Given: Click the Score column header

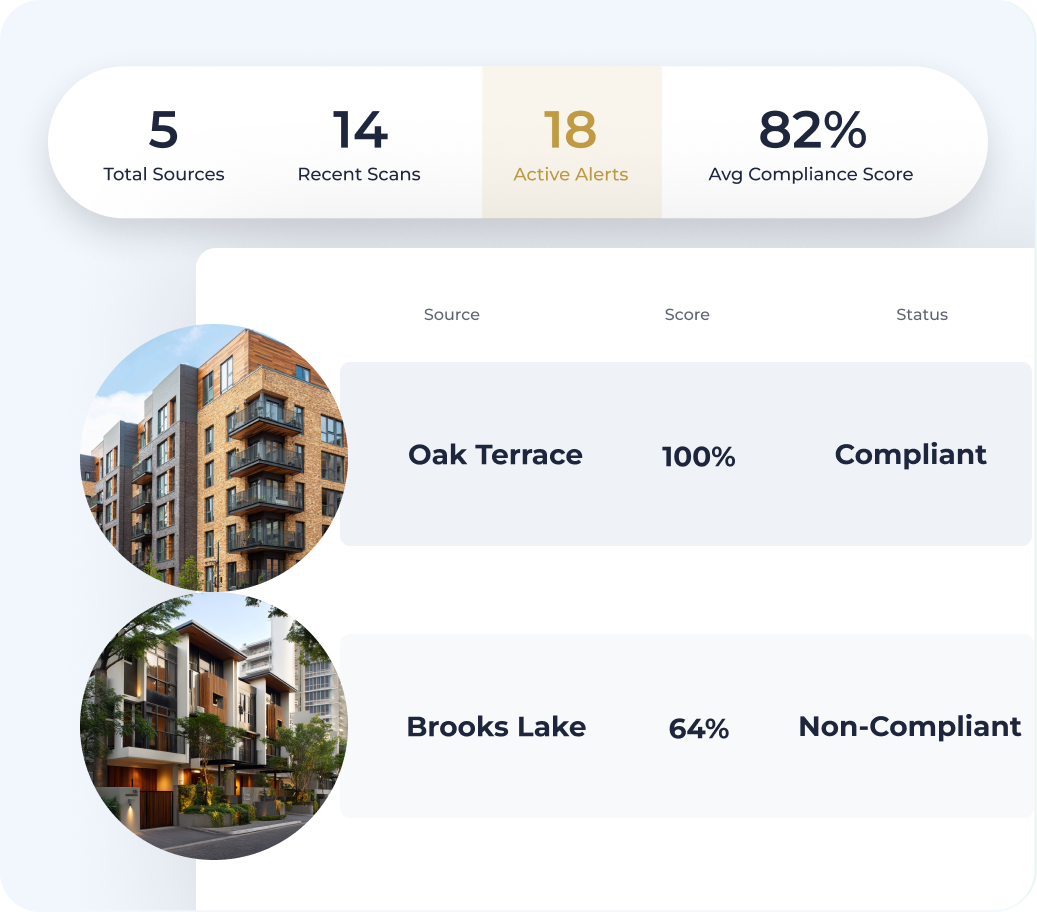Looking at the screenshot, I should tap(687, 314).
